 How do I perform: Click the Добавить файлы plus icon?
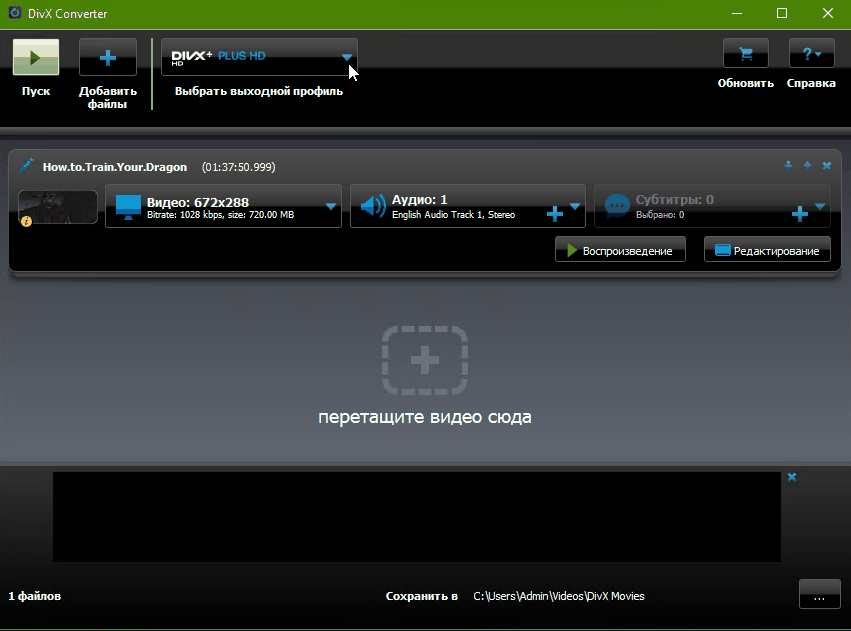click(x=107, y=57)
